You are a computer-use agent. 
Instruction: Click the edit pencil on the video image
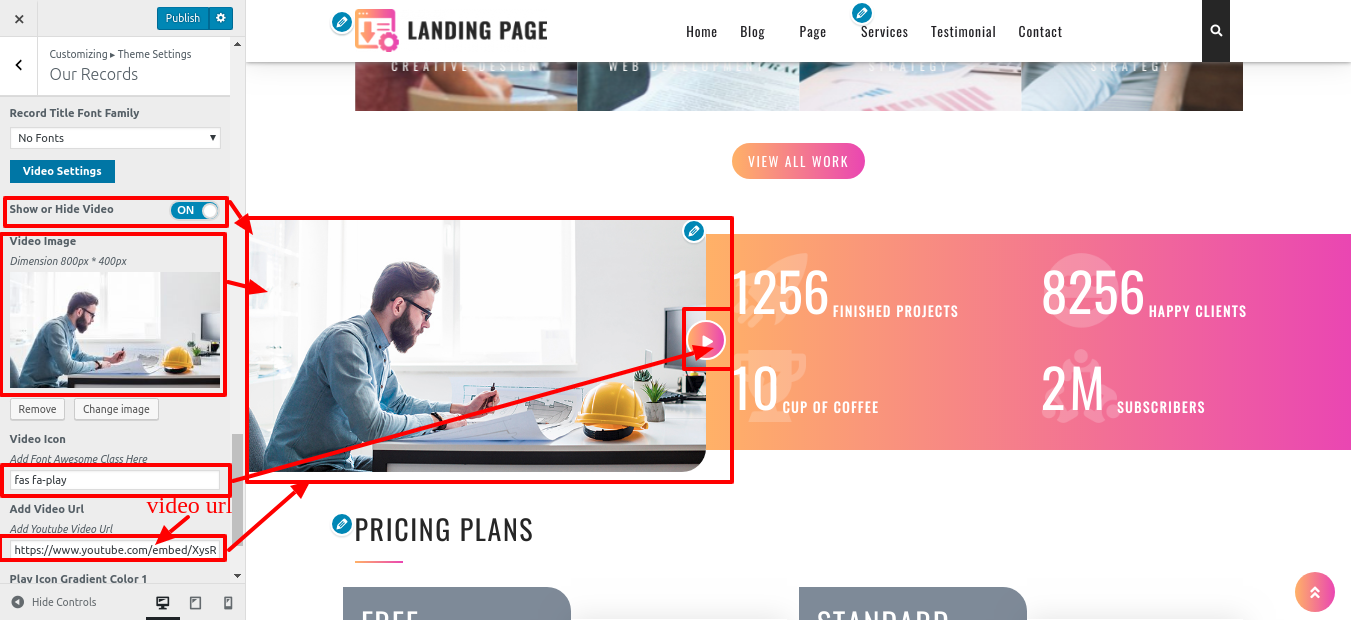point(694,231)
